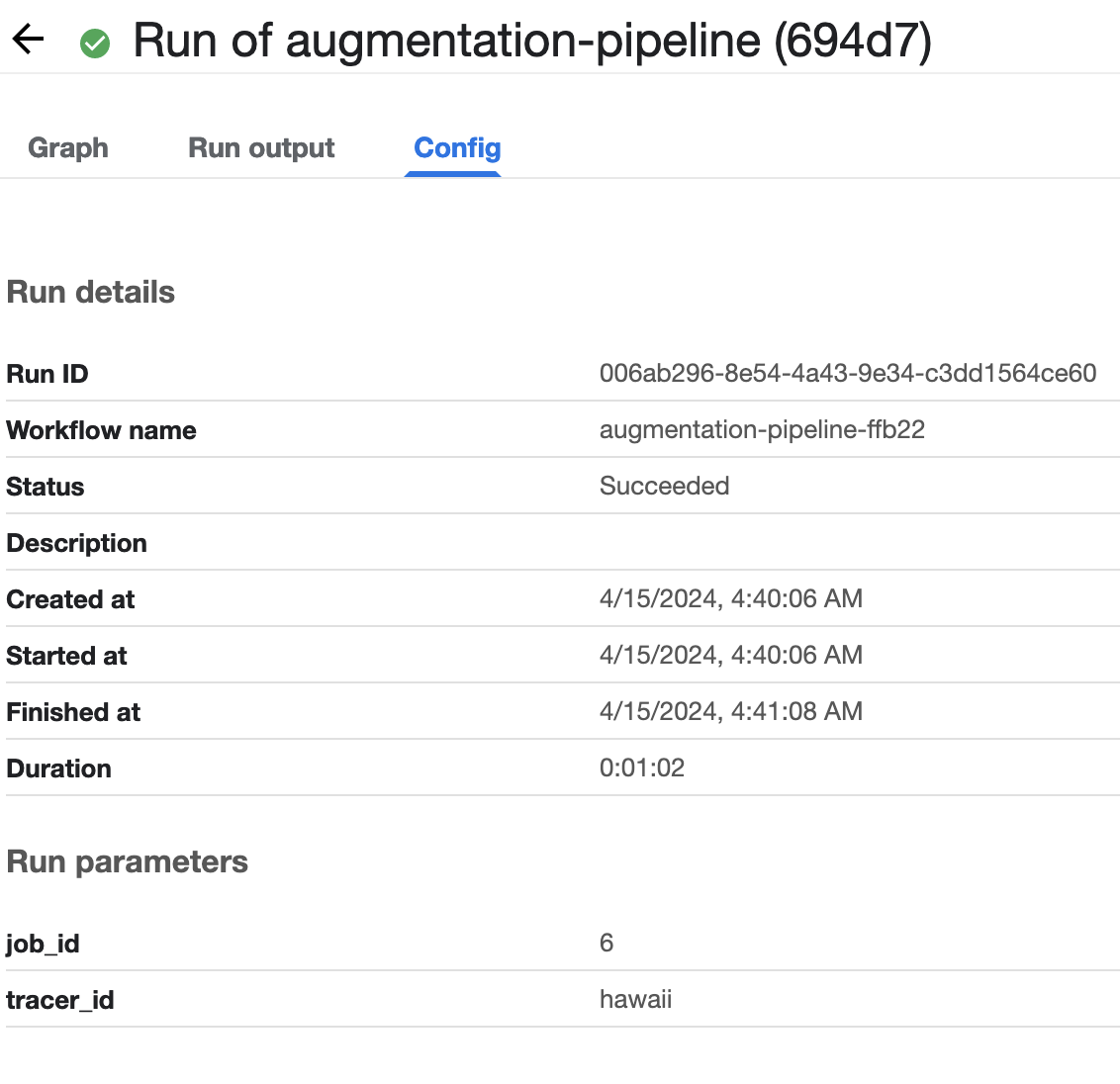The width and height of the screenshot is (1120, 1084).
Task: Click the Workflow name label
Action: 102,430
